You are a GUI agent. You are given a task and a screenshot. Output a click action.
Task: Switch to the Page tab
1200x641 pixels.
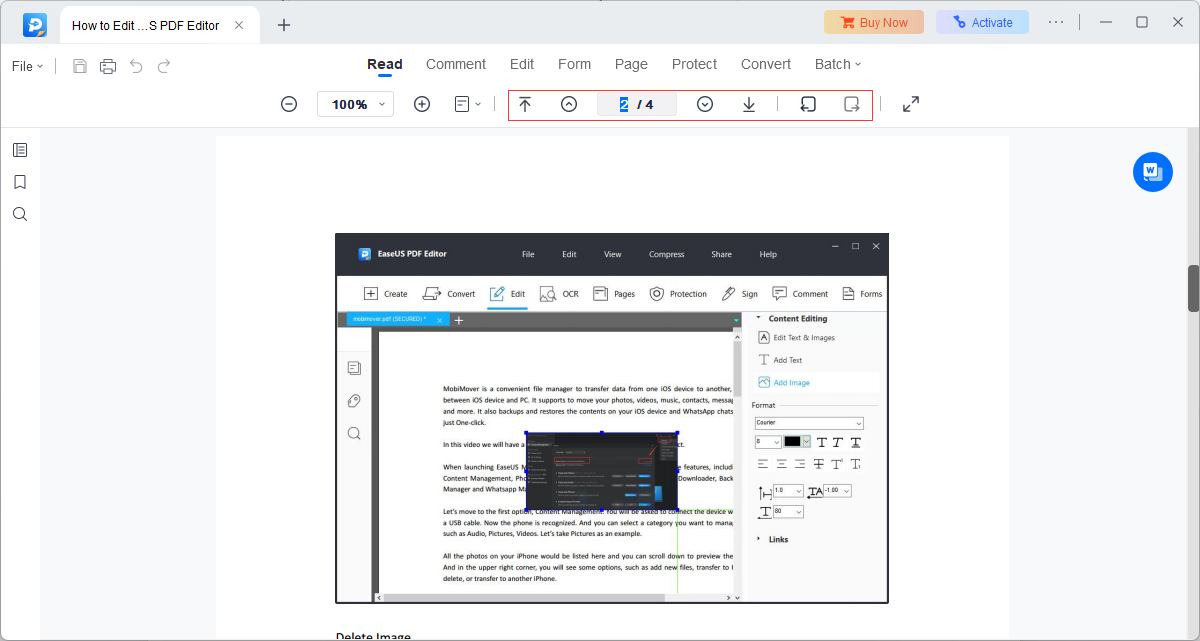tap(631, 64)
